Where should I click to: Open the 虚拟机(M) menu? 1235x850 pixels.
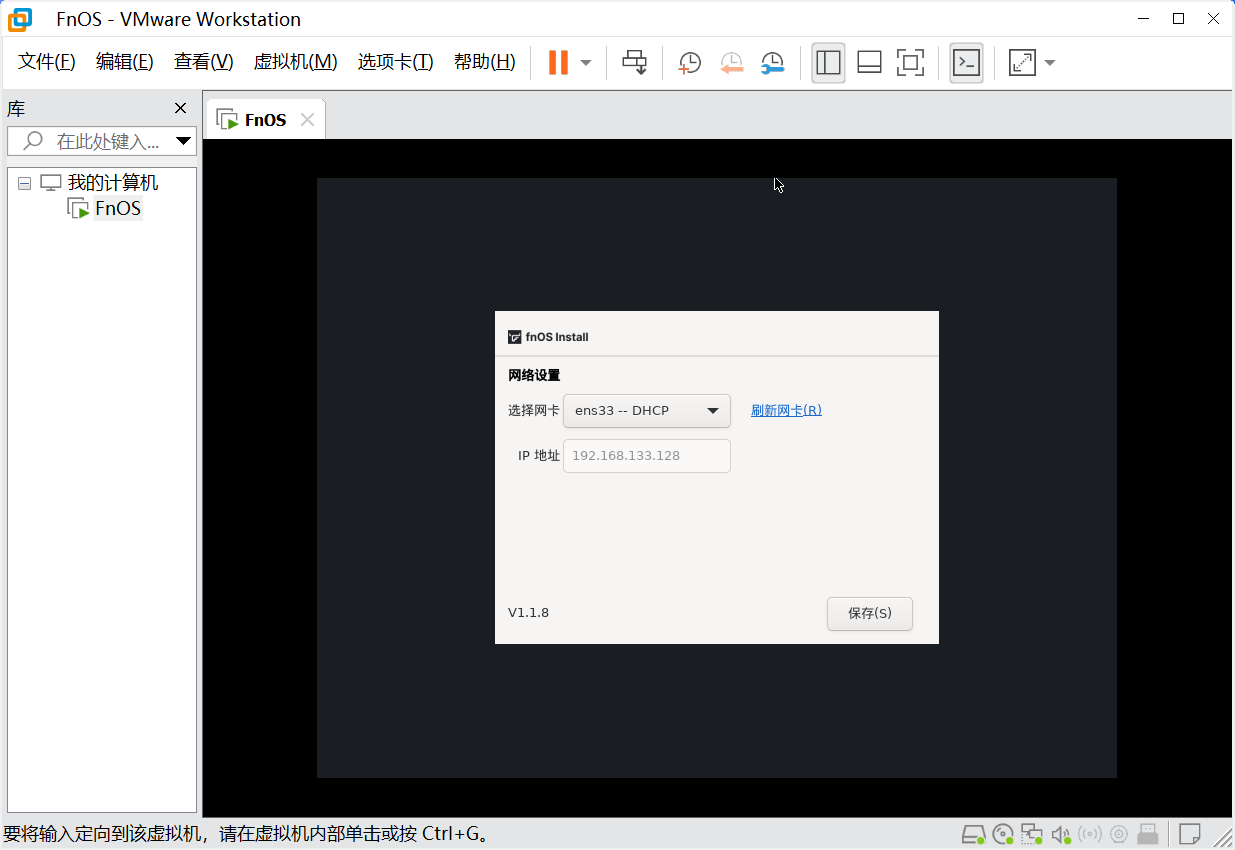click(x=295, y=62)
